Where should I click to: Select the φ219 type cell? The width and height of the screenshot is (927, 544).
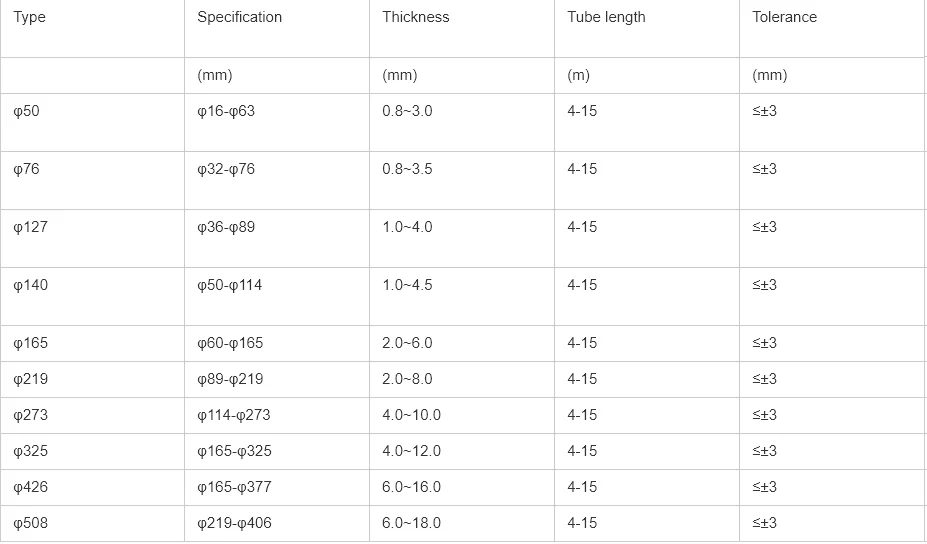(x=30, y=379)
